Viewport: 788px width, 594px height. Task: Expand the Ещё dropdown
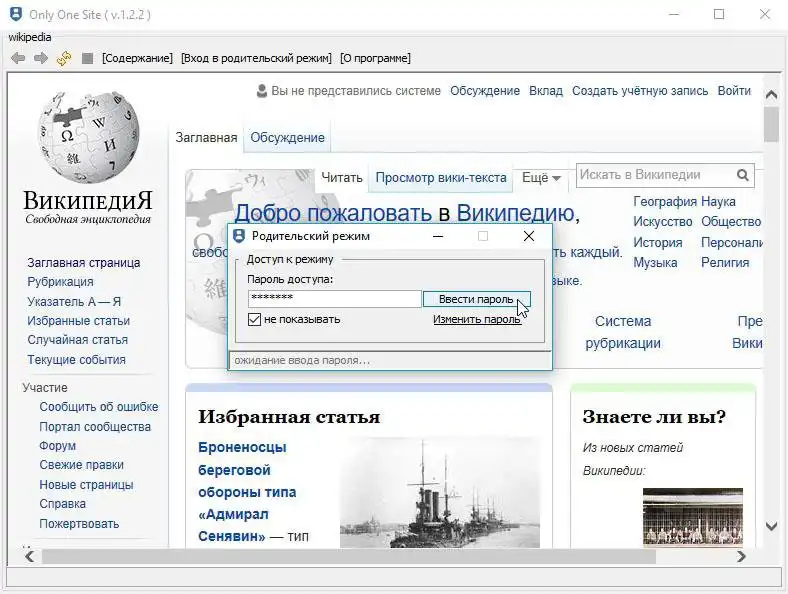pyautogui.click(x=541, y=177)
